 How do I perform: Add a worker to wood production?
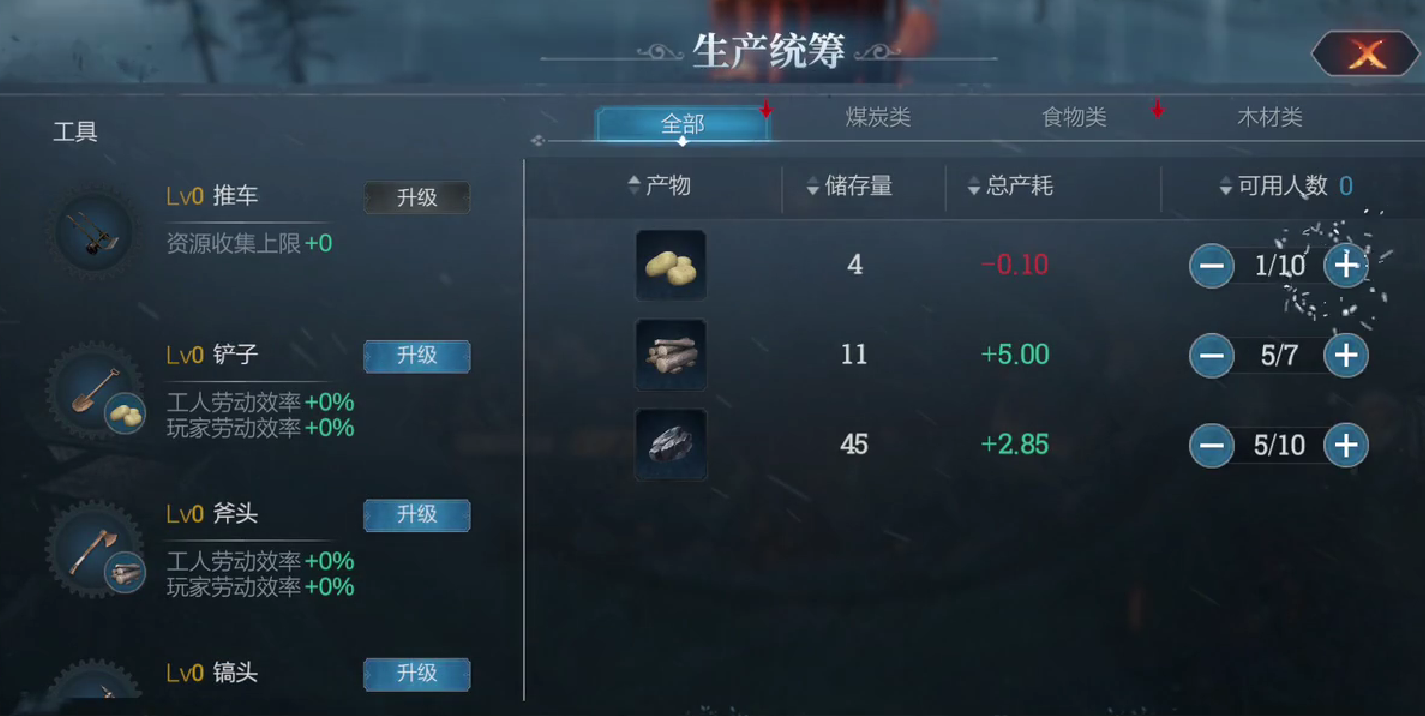click(1346, 355)
